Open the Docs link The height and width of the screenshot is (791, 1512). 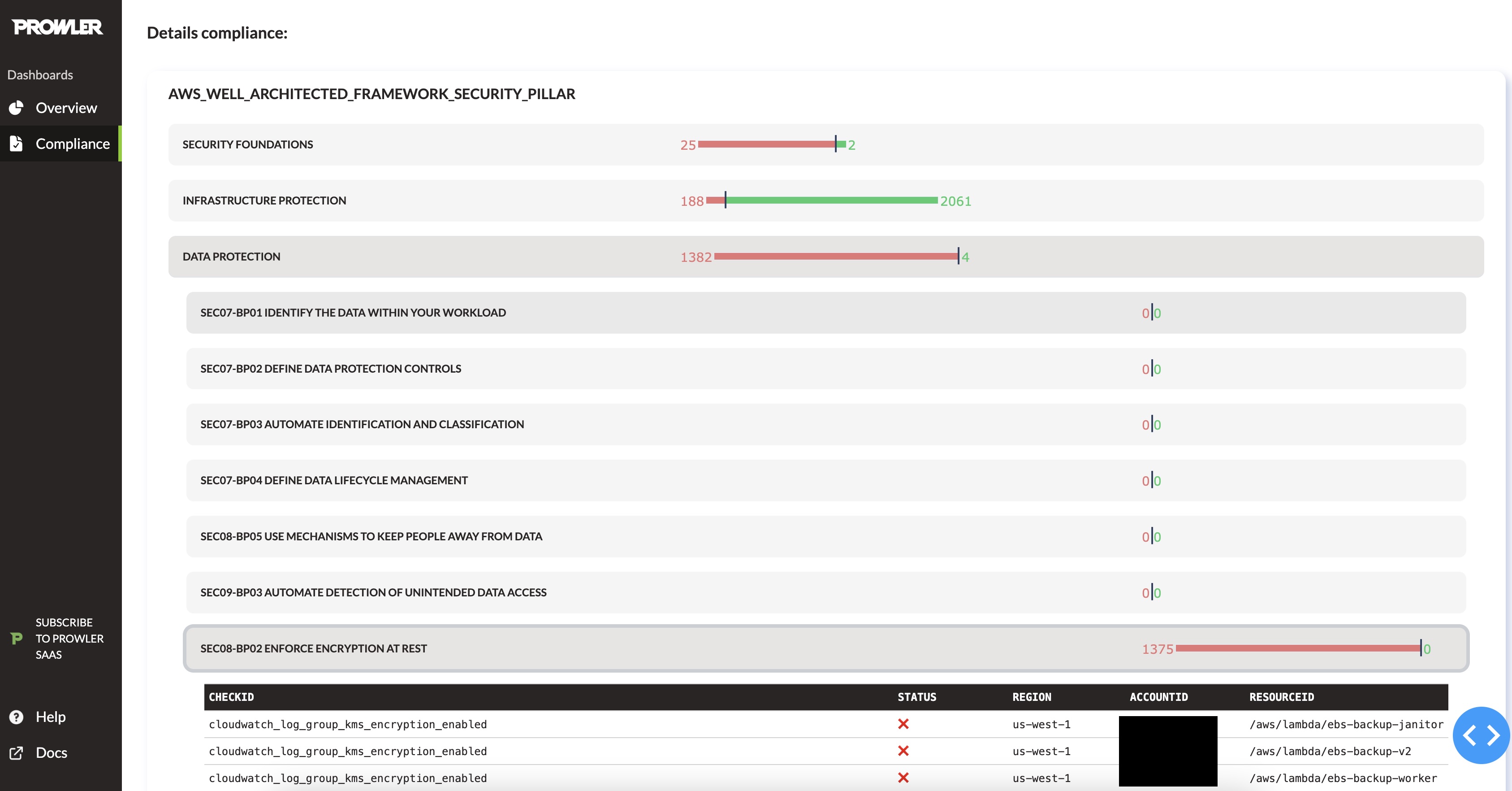[x=61, y=753]
